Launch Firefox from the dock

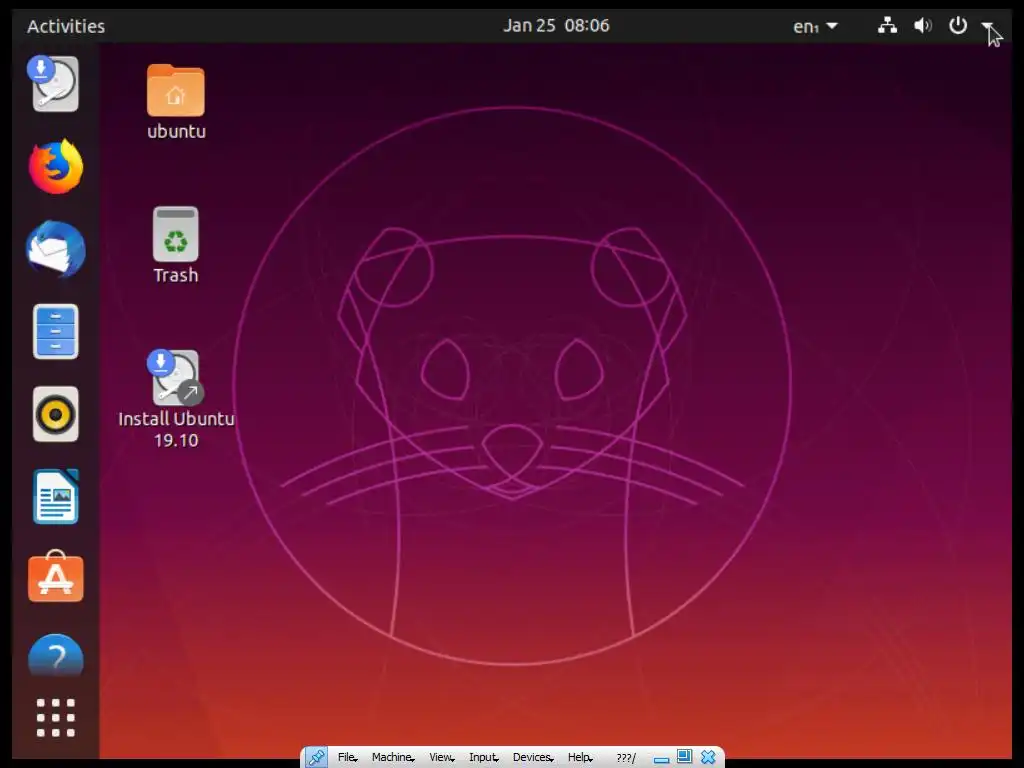pyautogui.click(x=56, y=167)
